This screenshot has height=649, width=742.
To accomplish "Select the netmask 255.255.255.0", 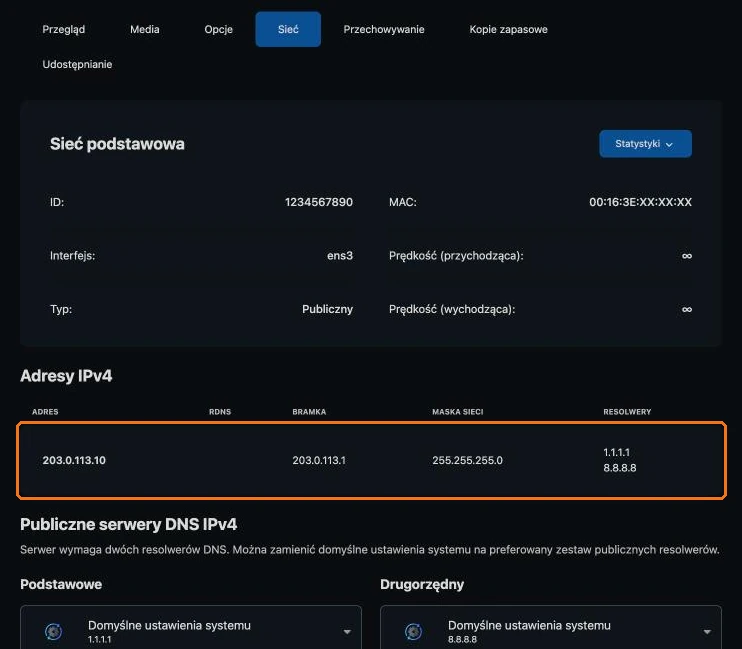I will click(468, 460).
